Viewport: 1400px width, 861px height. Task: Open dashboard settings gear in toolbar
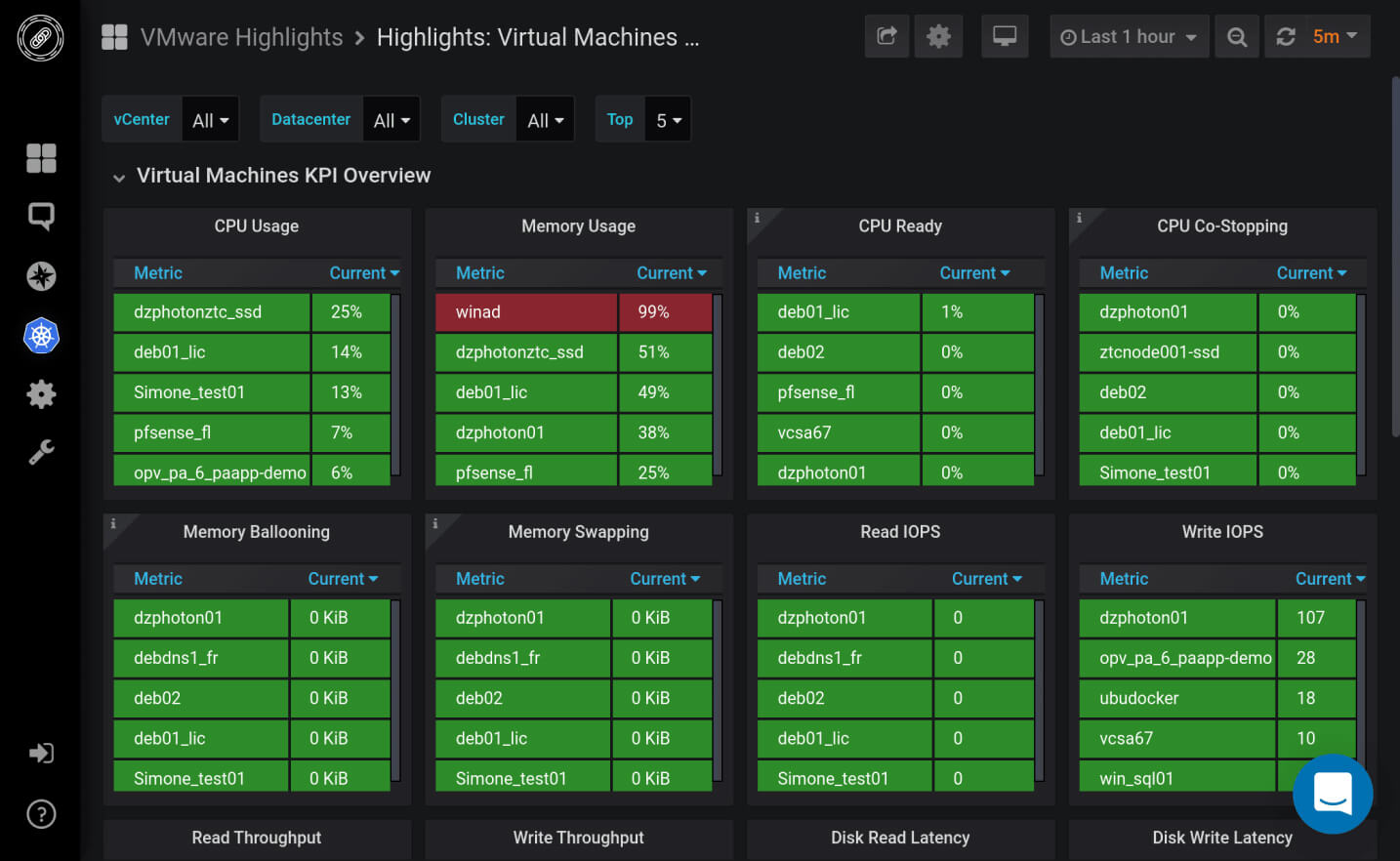click(938, 36)
